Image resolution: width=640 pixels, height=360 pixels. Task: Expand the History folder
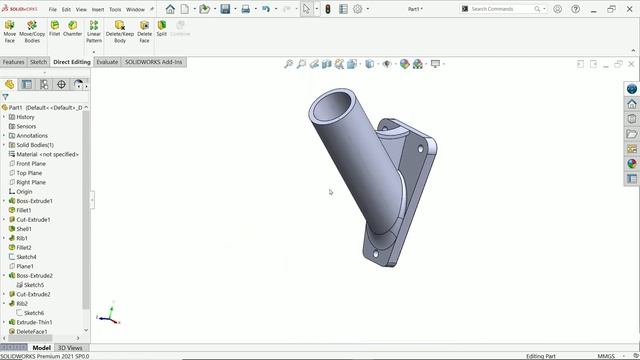point(4,117)
